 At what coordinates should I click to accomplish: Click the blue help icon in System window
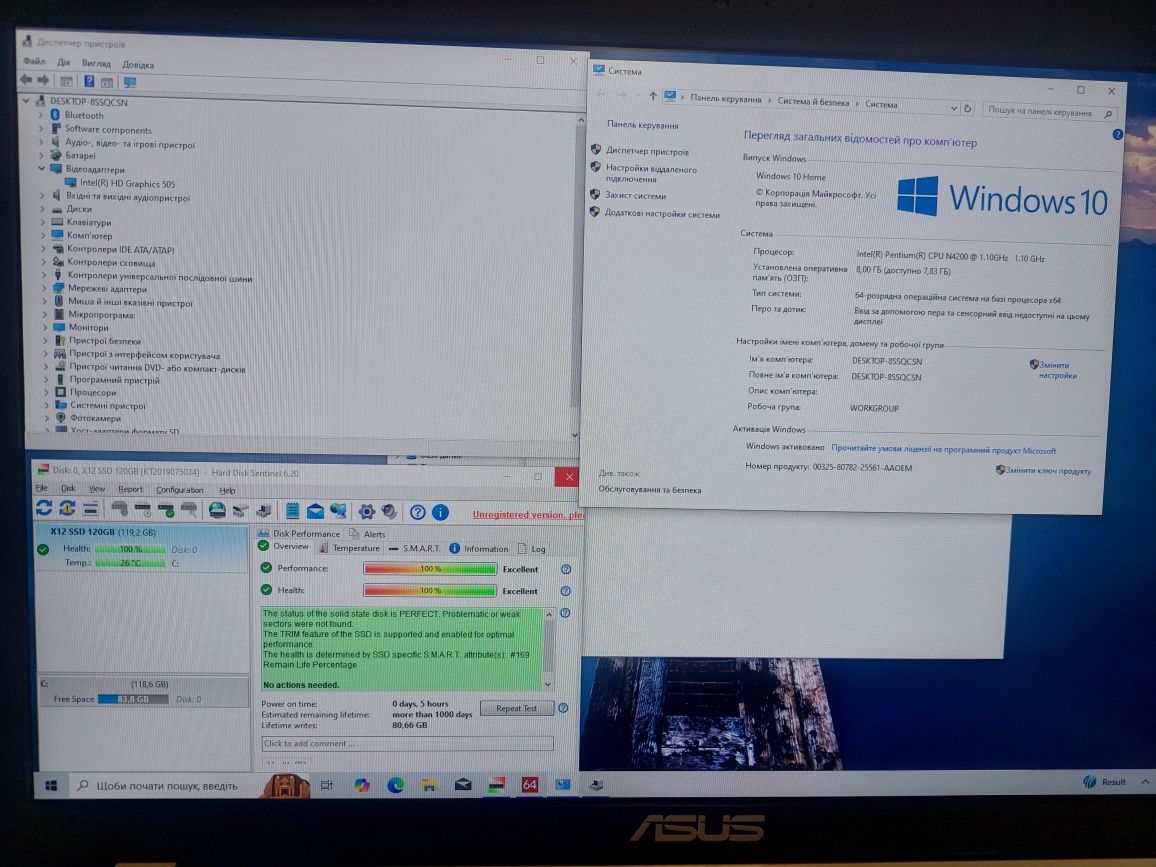[1117, 134]
